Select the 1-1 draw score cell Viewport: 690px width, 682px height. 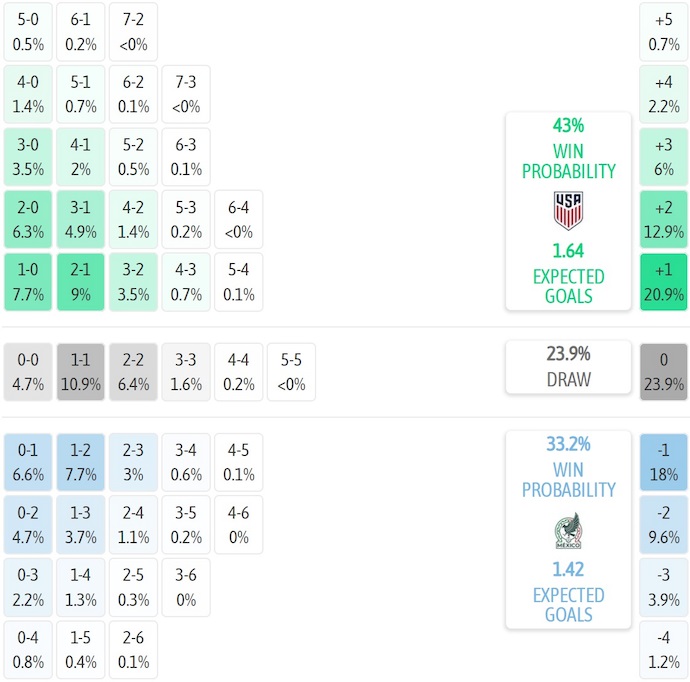point(81,372)
